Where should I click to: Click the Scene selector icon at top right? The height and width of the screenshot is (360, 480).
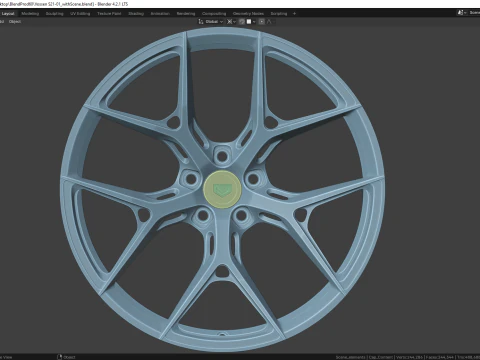461,13
